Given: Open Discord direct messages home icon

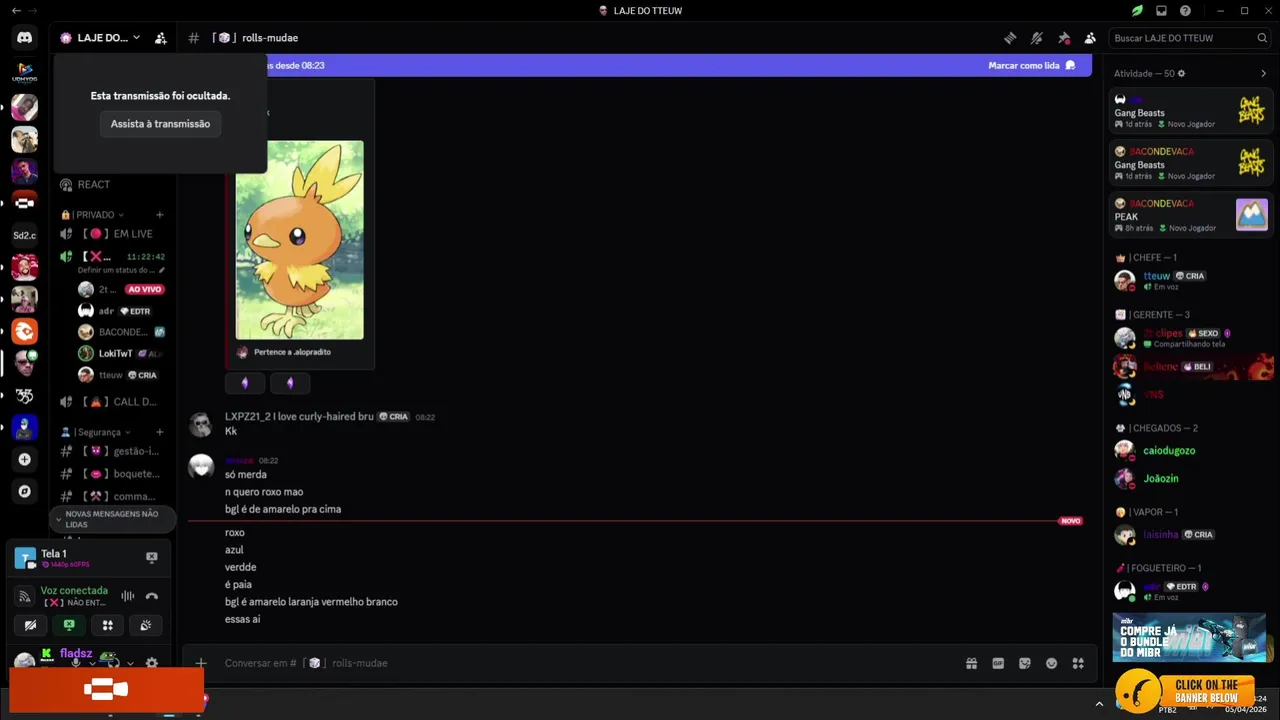Looking at the screenshot, I should pyautogui.click(x=25, y=38).
